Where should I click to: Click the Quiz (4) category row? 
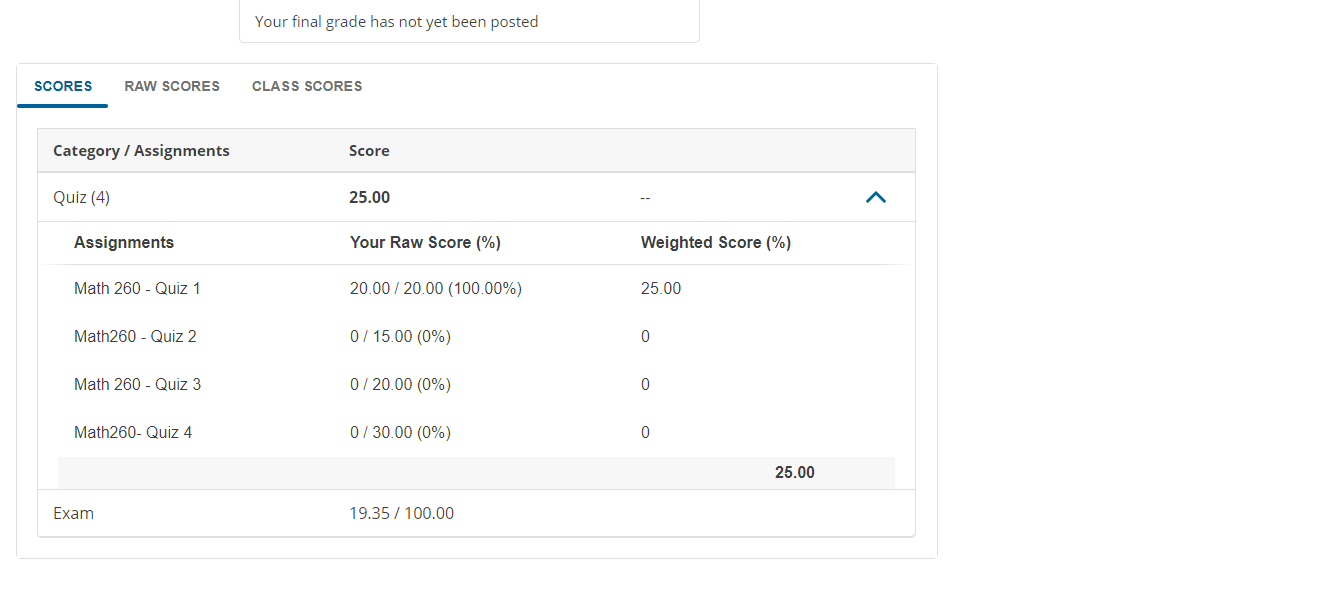click(x=82, y=198)
